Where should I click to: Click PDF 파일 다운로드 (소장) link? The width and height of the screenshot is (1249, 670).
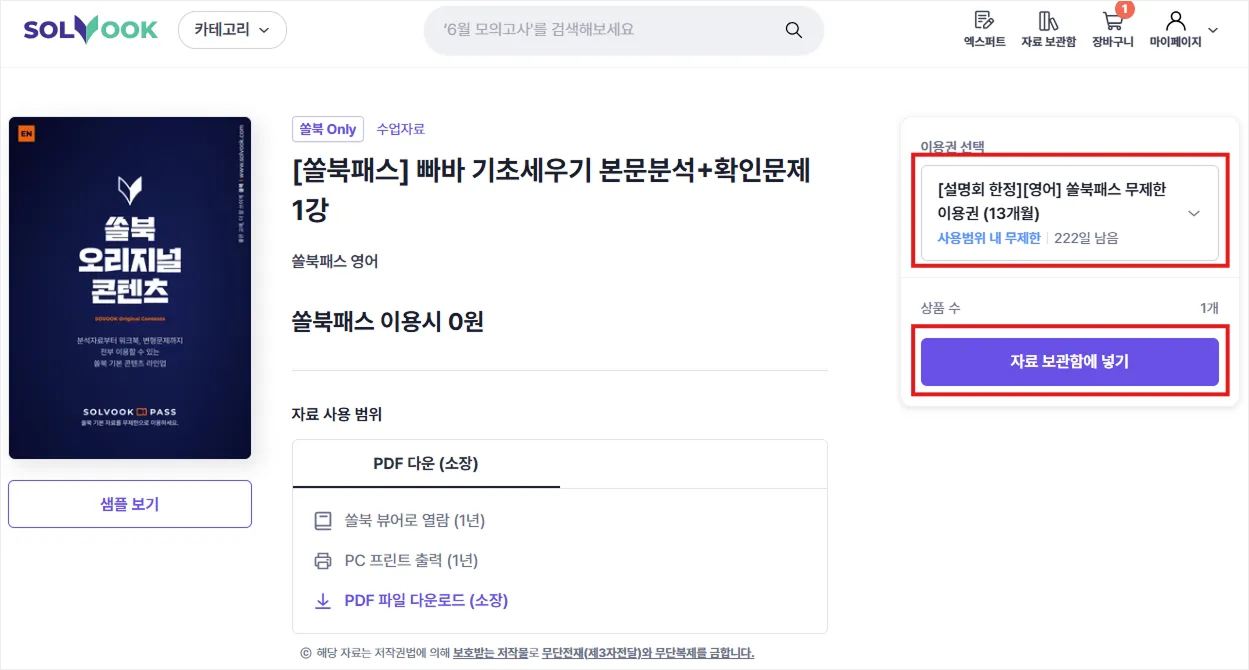pos(426,601)
